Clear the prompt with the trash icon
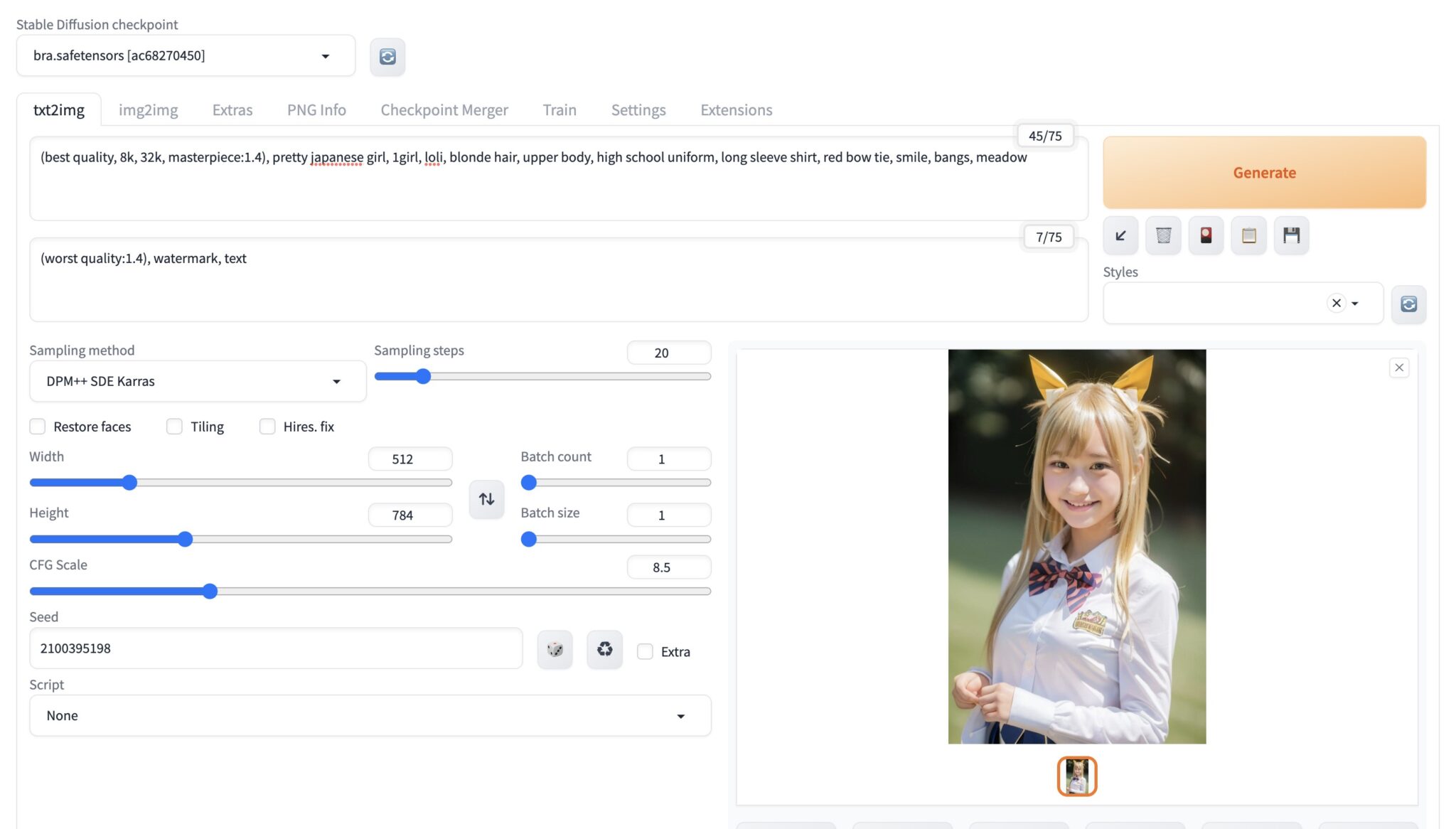Image resolution: width=1456 pixels, height=829 pixels. point(1163,235)
